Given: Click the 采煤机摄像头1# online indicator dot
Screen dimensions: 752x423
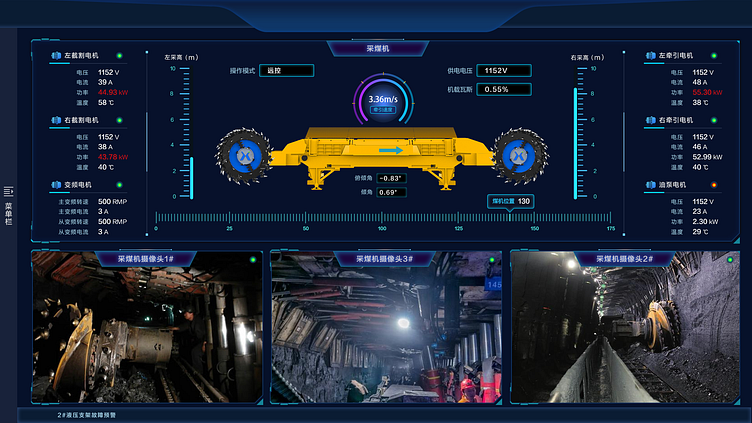Looking at the screenshot, I should click(x=253, y=259).
